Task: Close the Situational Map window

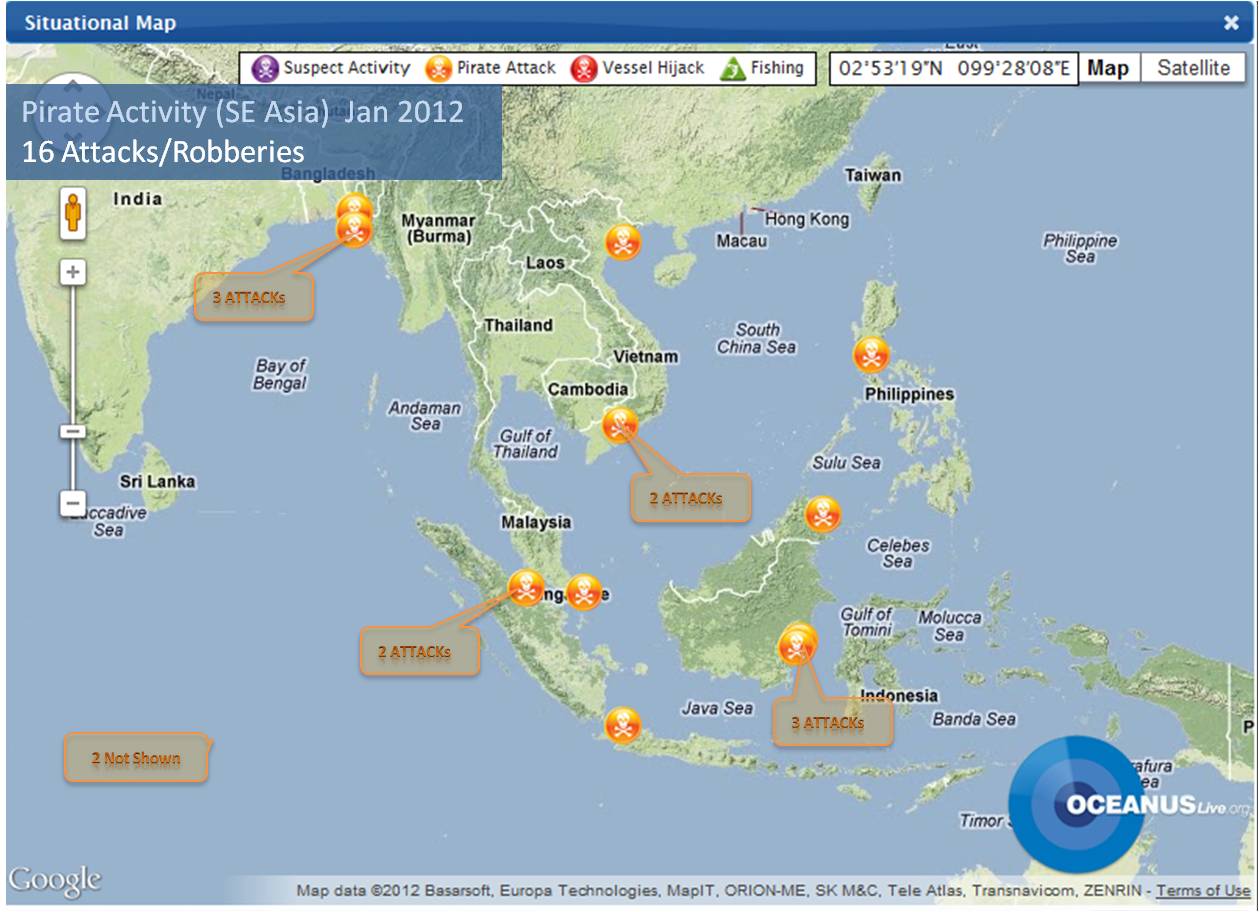Action: pyautogui.click(x=1231, y=23)
